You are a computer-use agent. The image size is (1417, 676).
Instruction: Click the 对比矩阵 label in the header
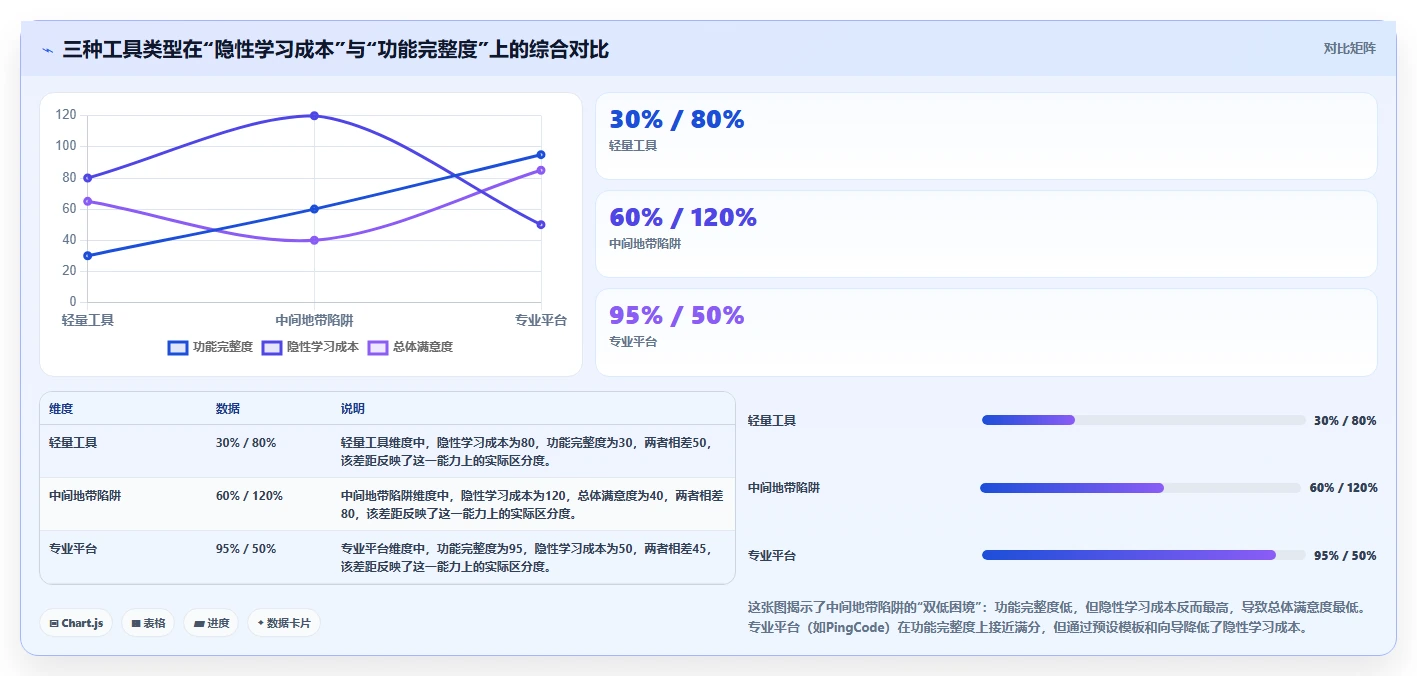point(1349,48)
